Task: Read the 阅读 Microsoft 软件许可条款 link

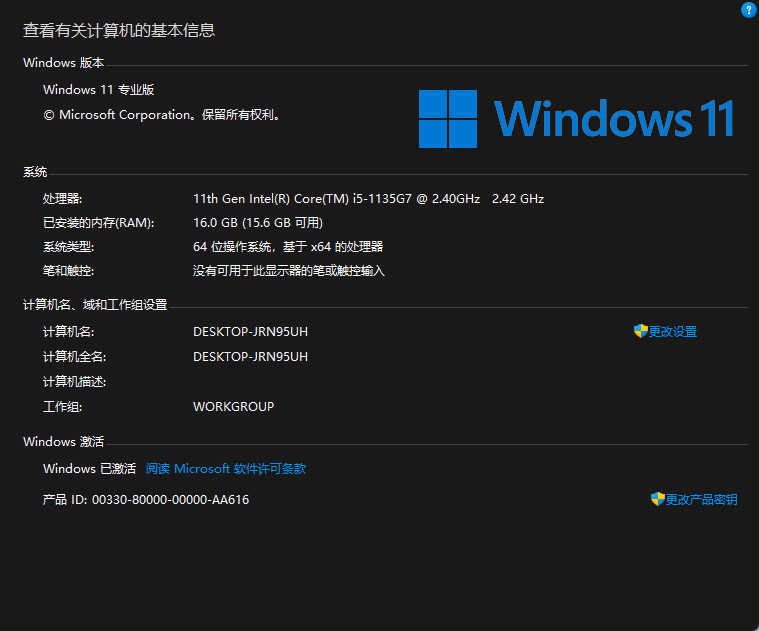Action: 226,469
